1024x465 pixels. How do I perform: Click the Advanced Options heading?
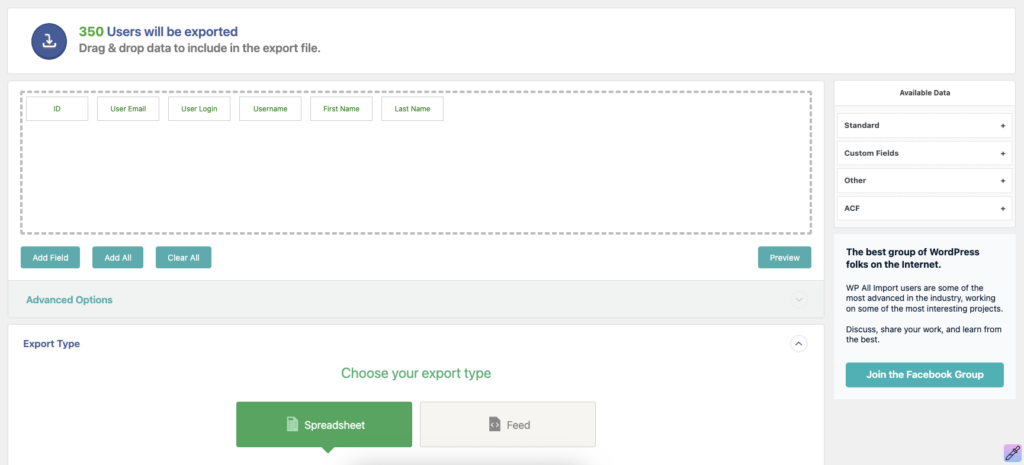(x=69, y=300)
